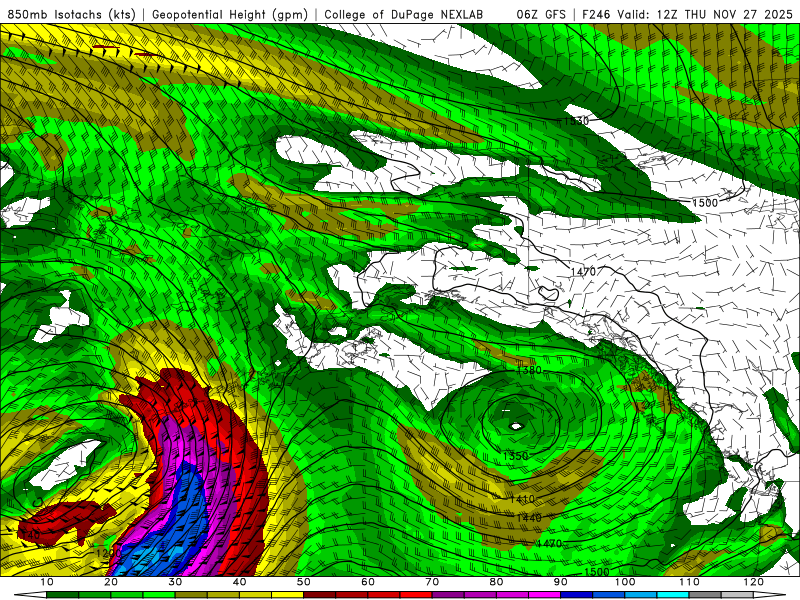
Task: Pick bright yellow legend segment ending at 50
Action: click(x=288, y=595)
